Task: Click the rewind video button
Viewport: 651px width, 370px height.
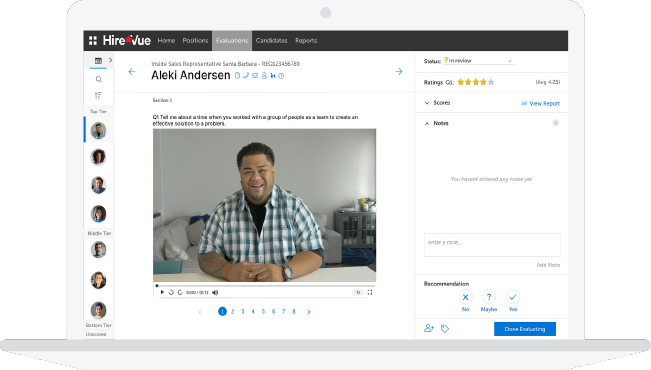Action: pos(171,292)
